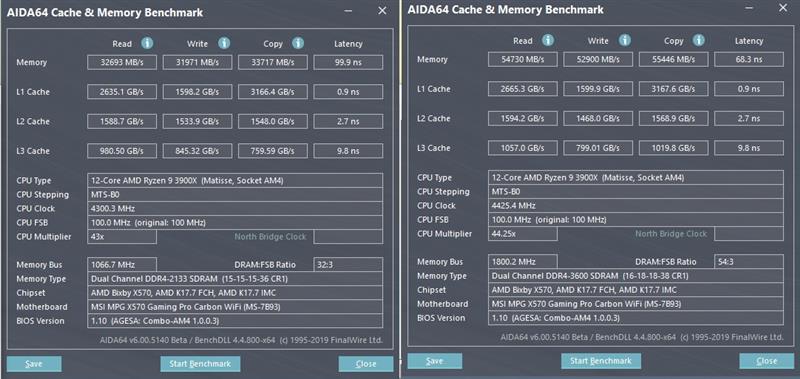
Task: Click CPU Multiplier field 43x
Action: pos(122,237)
